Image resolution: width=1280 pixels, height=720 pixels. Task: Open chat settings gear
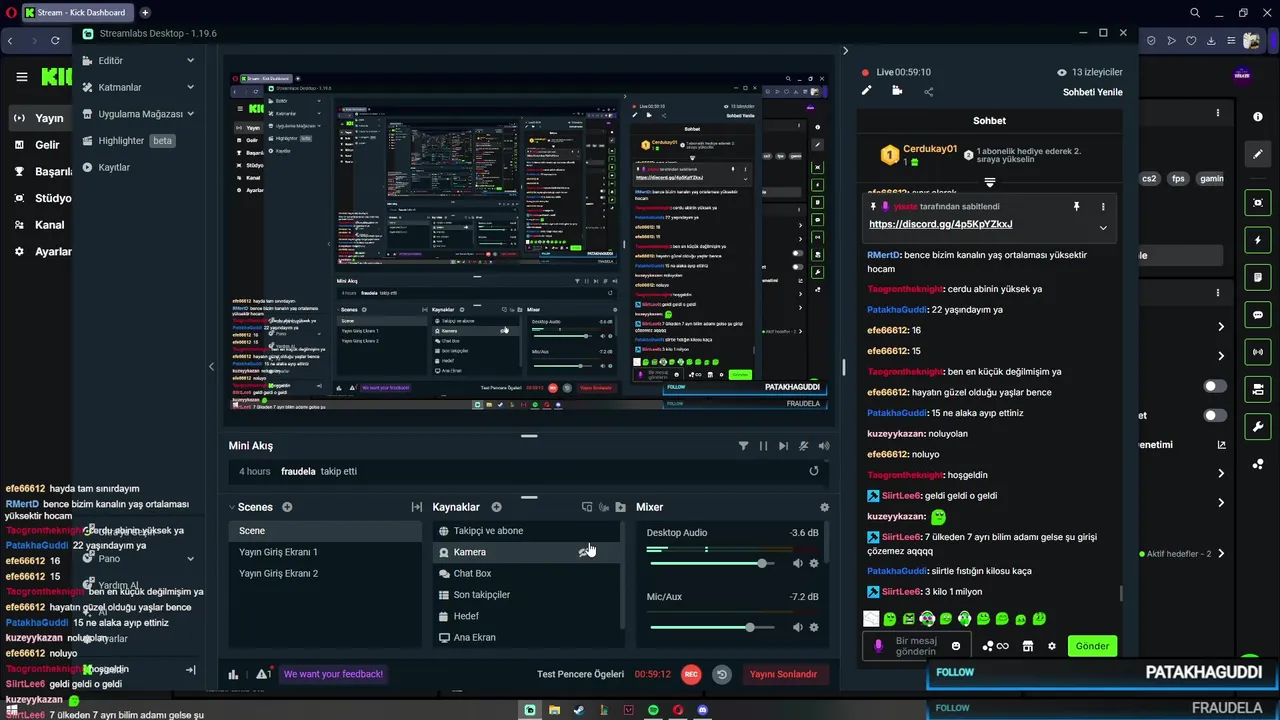coord(1051,646)
